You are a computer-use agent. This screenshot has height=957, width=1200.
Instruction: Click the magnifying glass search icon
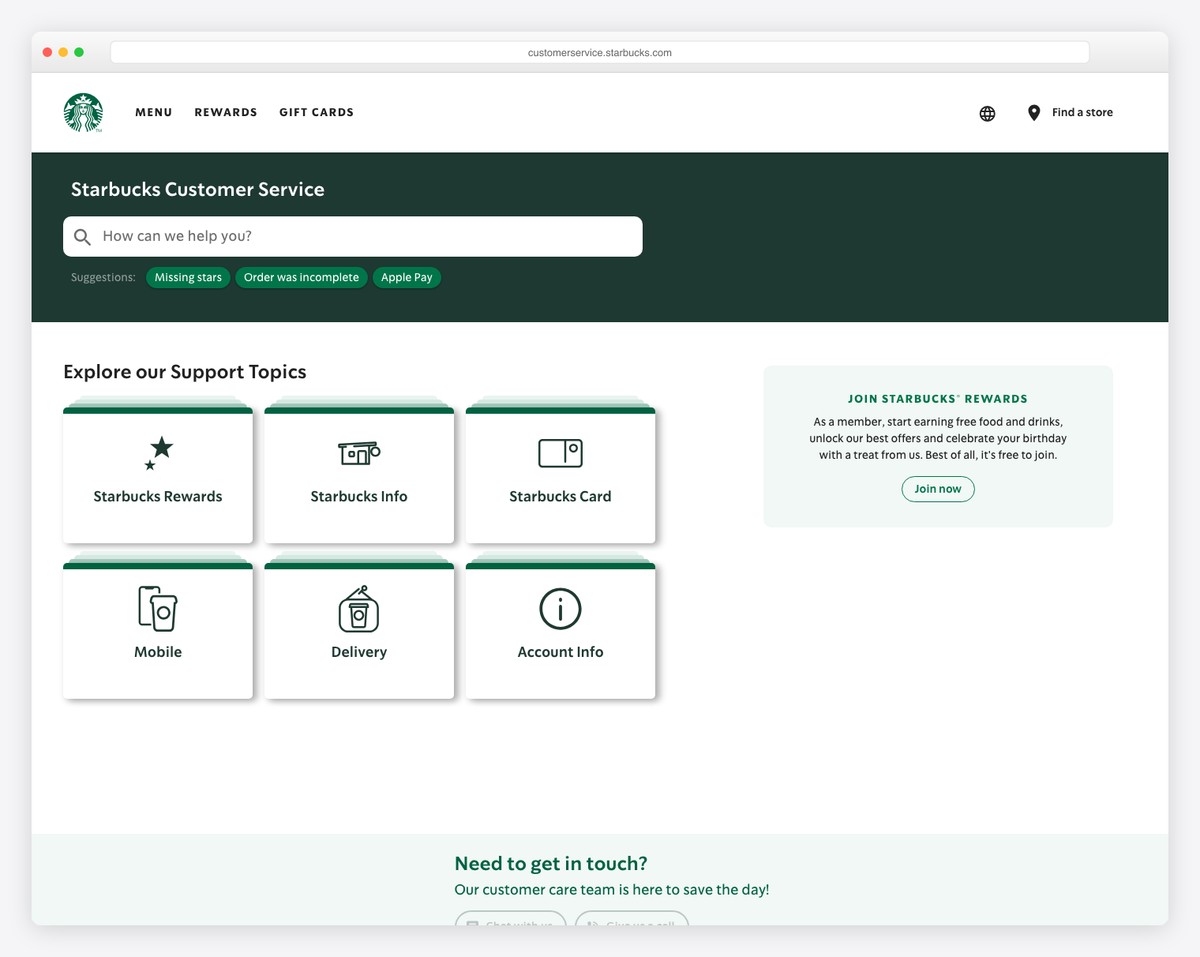82,236
